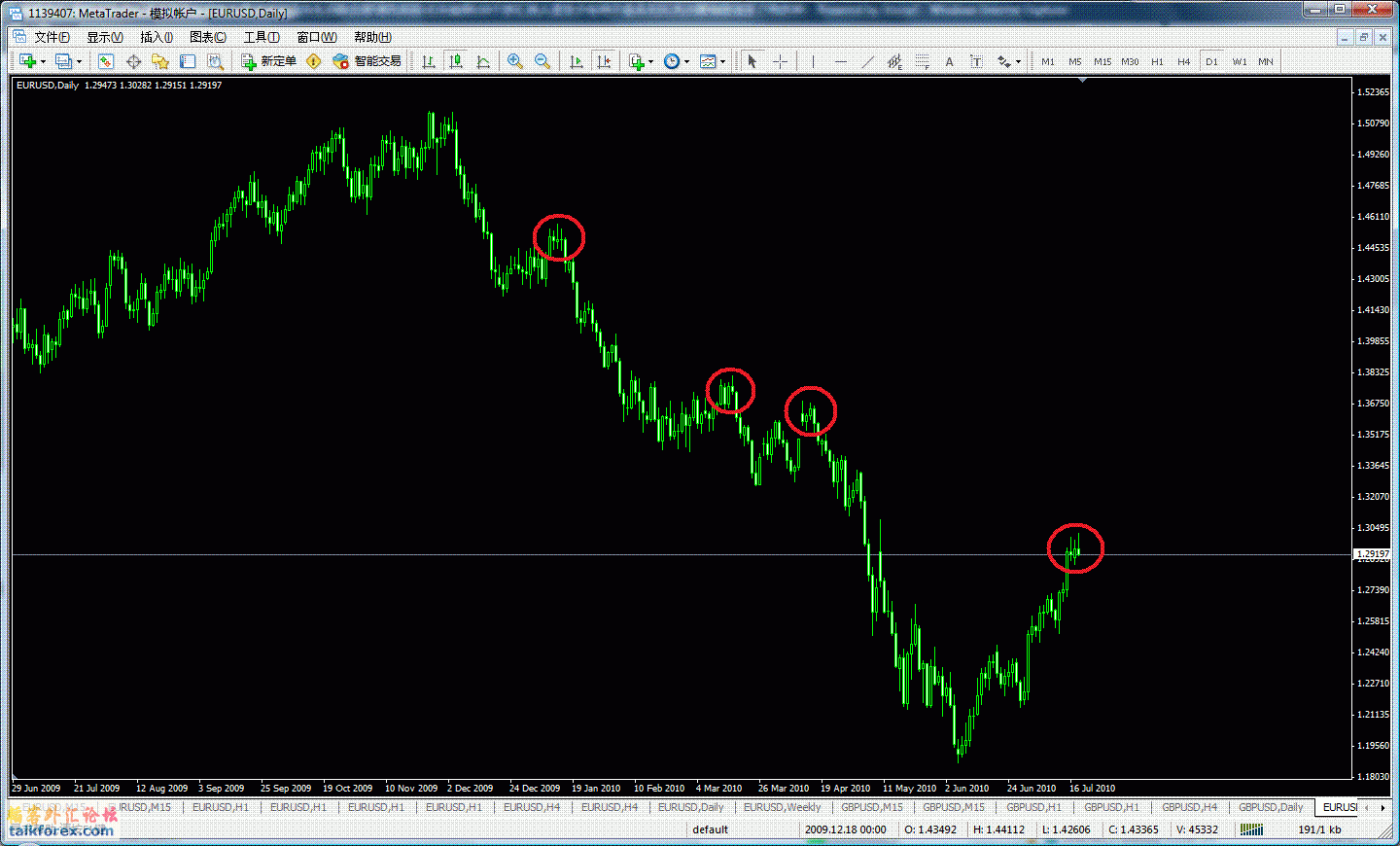Select the trendline drawing tool
Viewport: 1400px width, 846px height.
[x=867, y=61]
